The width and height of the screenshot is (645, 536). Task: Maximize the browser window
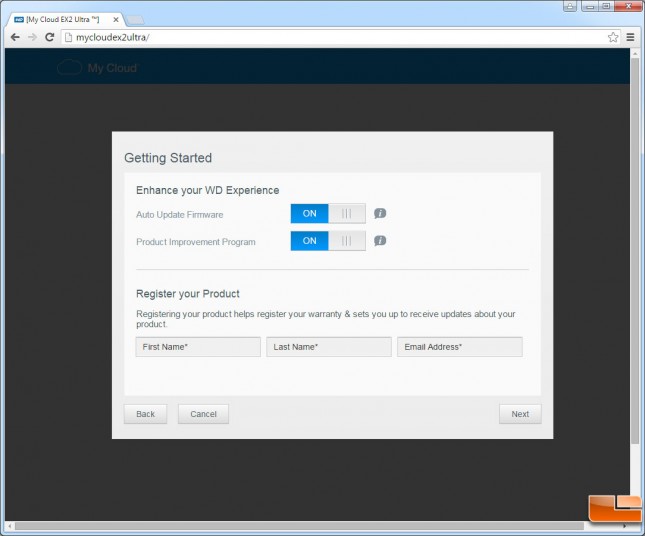pyautogui.click(x=606, y=6)
